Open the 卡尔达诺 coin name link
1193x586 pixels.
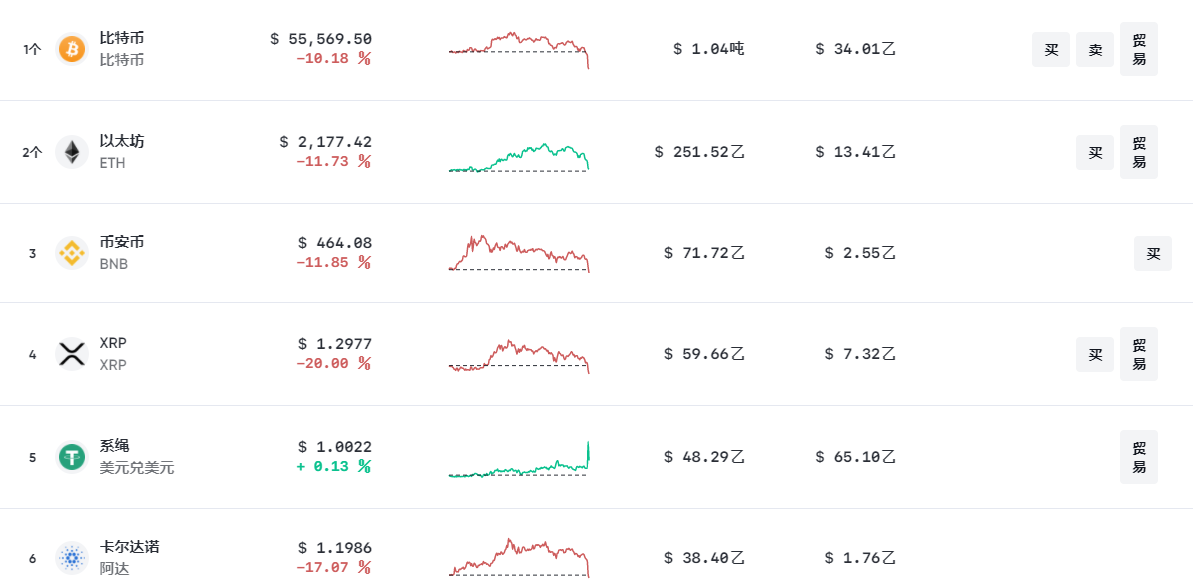point(130,547)
